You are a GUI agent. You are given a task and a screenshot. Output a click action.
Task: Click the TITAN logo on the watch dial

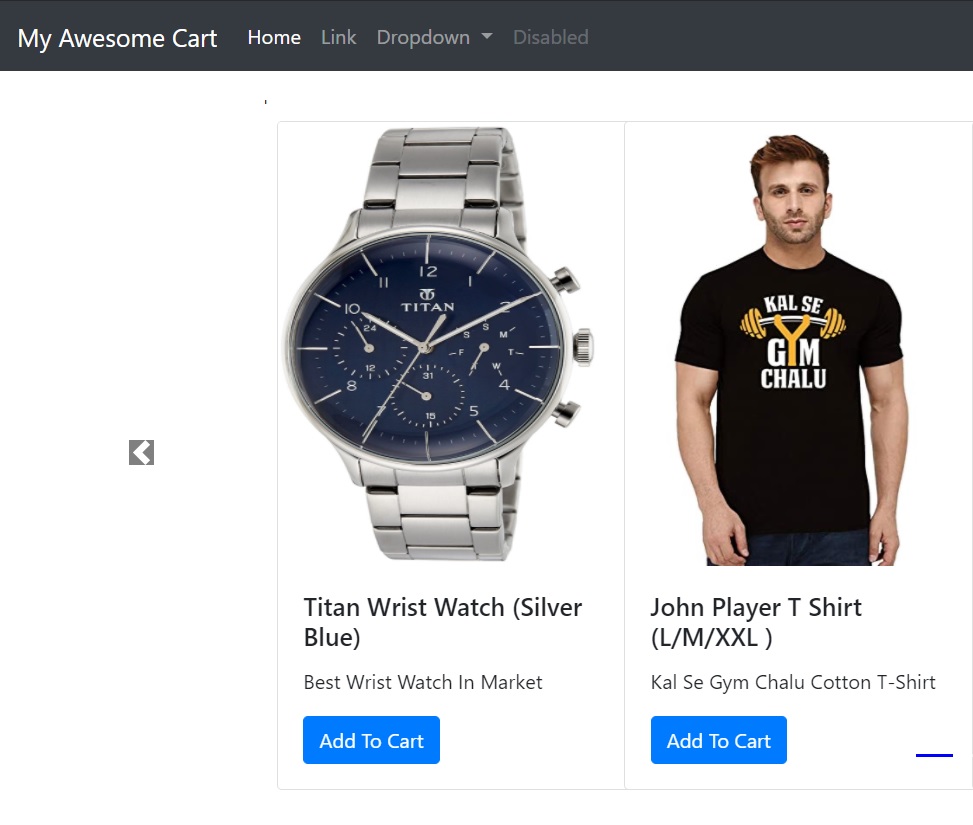coord(428,301)
